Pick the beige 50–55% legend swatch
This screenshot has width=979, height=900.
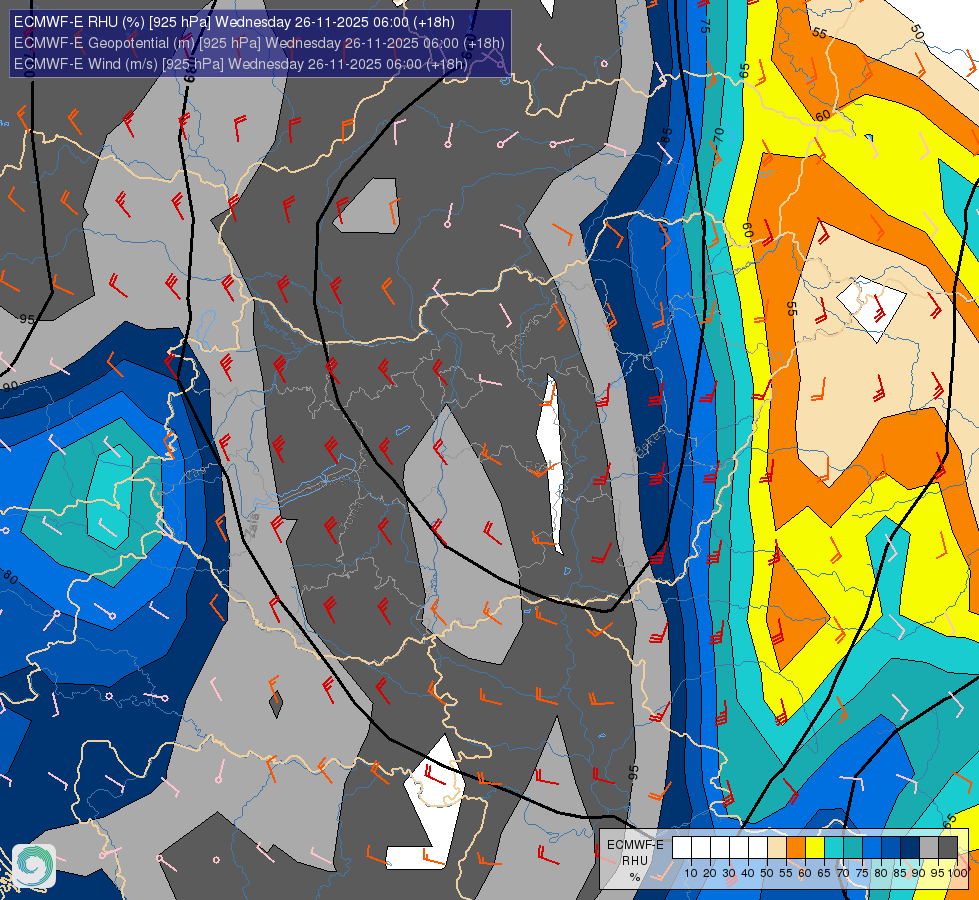click(777, 847)
